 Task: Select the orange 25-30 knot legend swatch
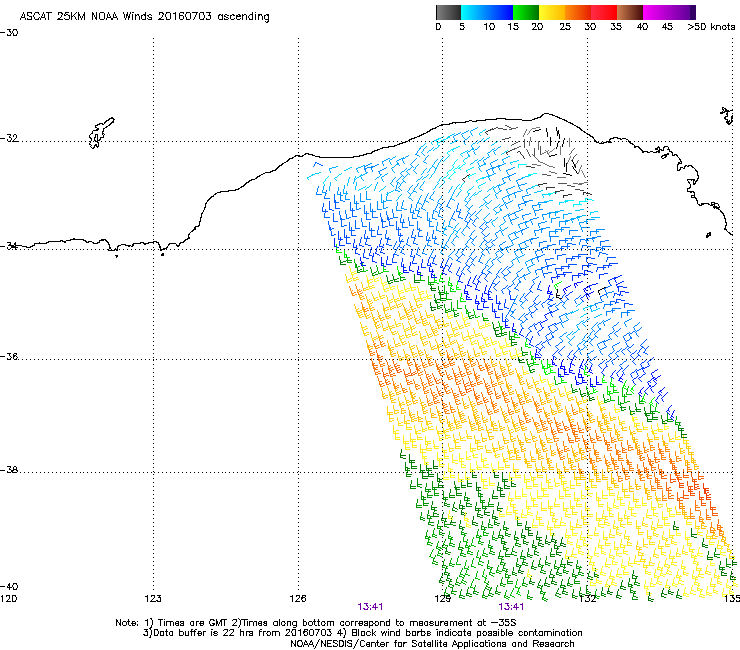tap(578, 12)
